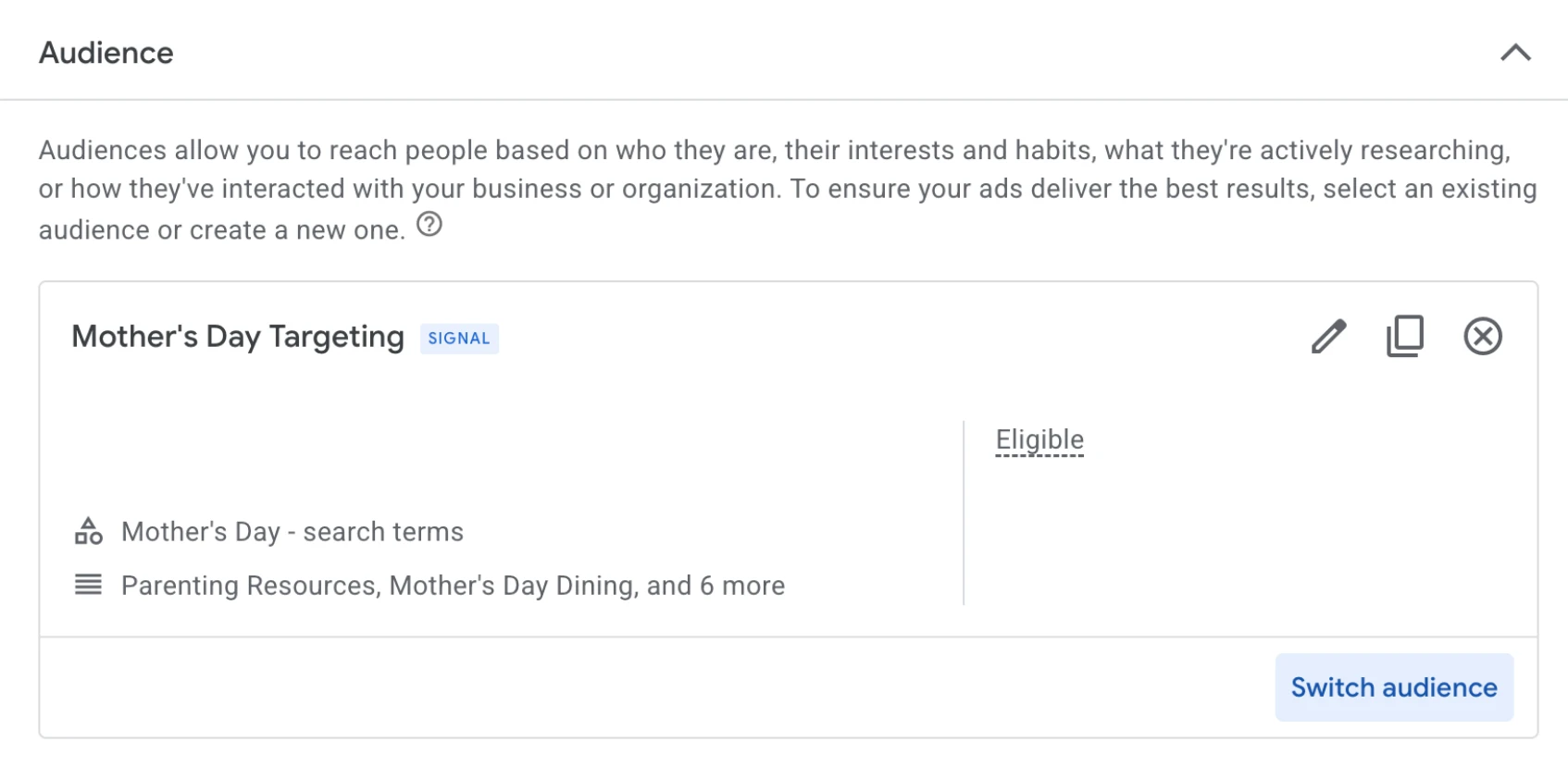Select the pencil icon to edit the audience
The image size is (1568, 779).
pyautogui.click(x=1330, y=336)
